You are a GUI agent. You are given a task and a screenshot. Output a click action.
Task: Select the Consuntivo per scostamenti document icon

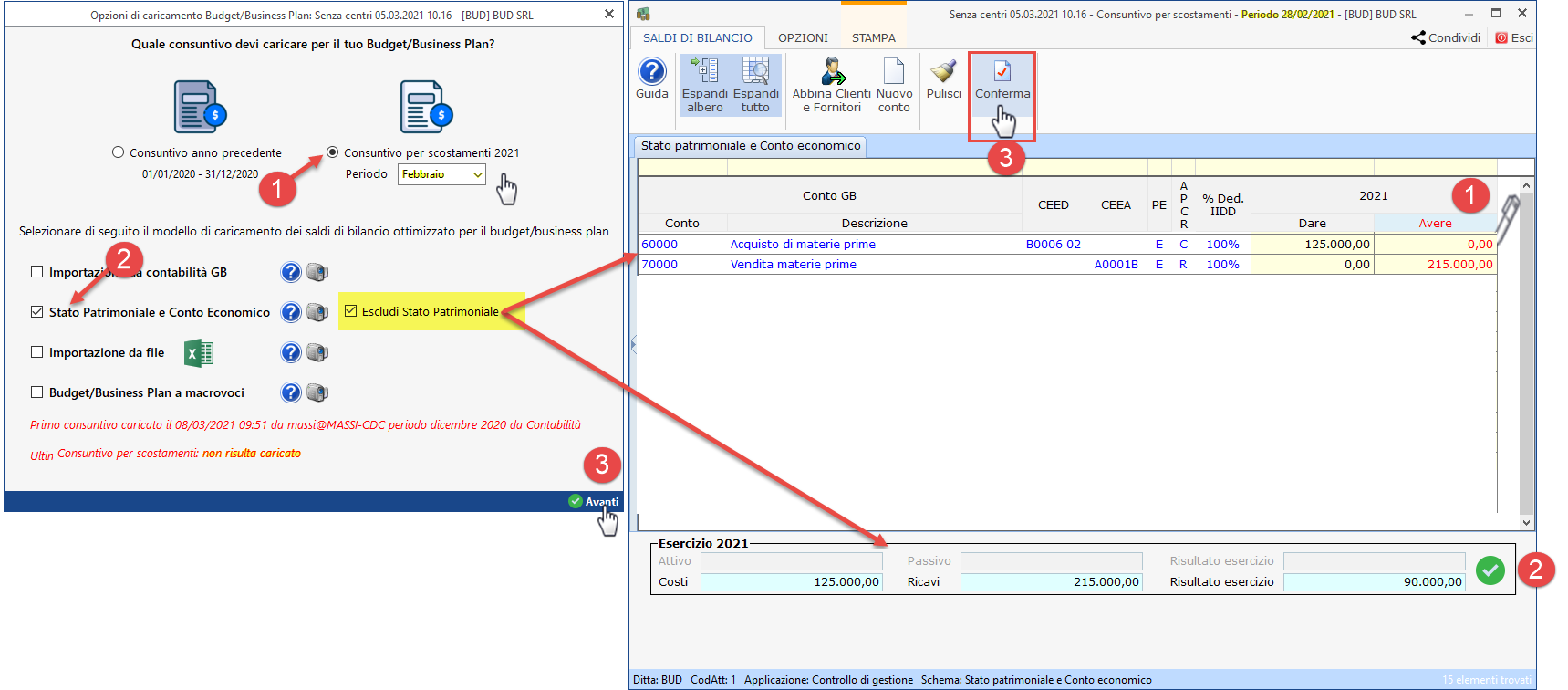(x=426, y=107)
